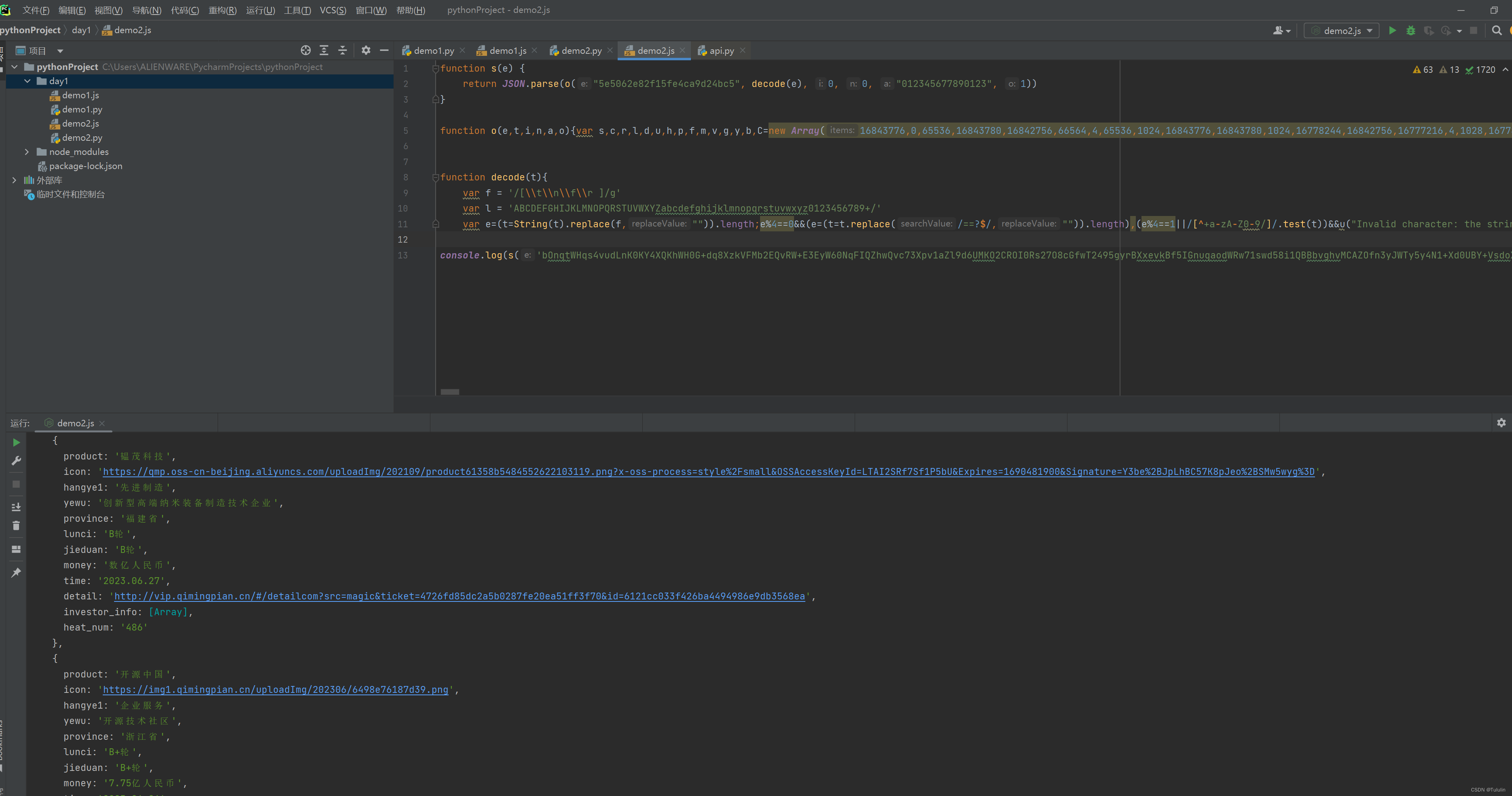Open run panel settings gear

click(x=1501, y=423)
